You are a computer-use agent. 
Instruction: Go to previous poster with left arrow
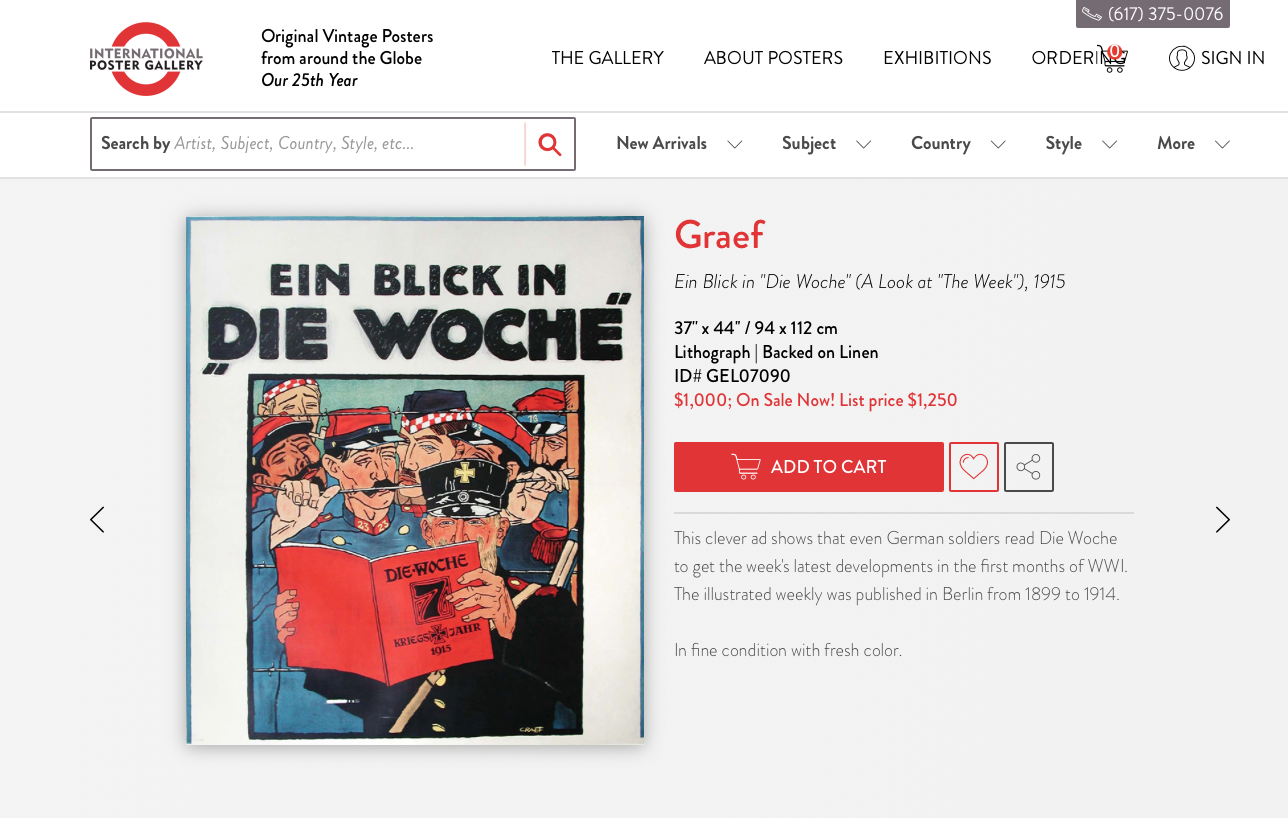coord(97,520)
